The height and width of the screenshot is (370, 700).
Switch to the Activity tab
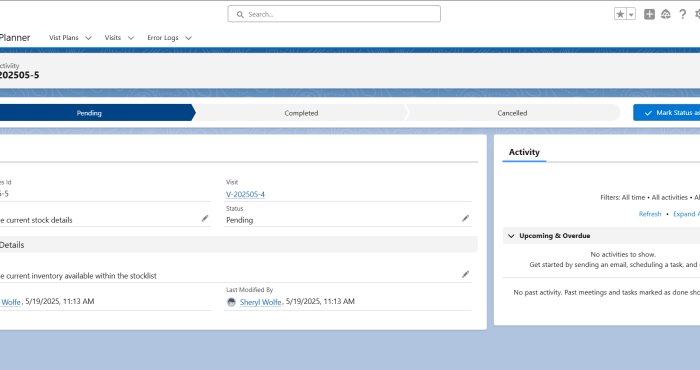524,152
